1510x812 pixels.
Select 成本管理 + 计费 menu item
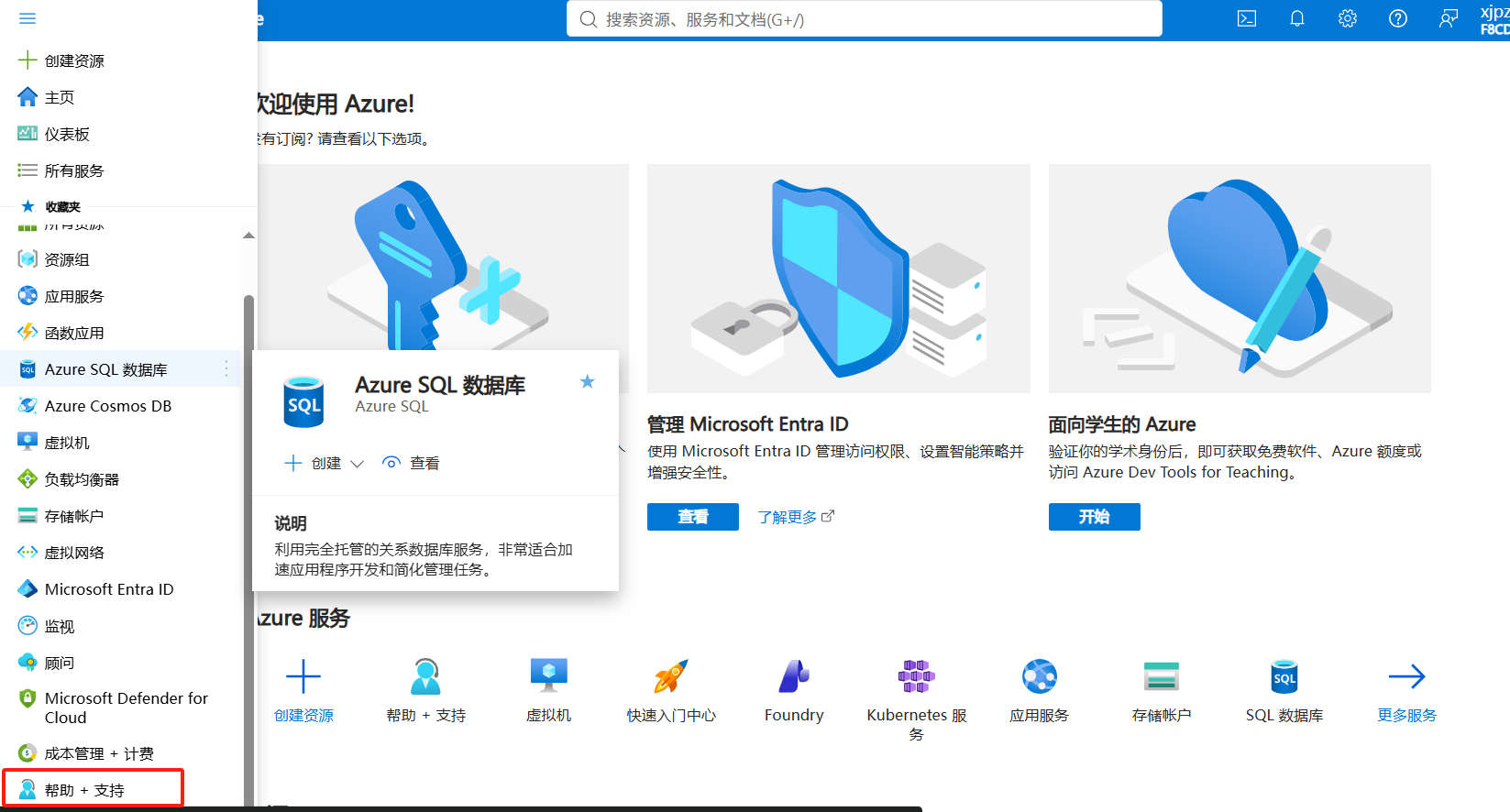120,753
